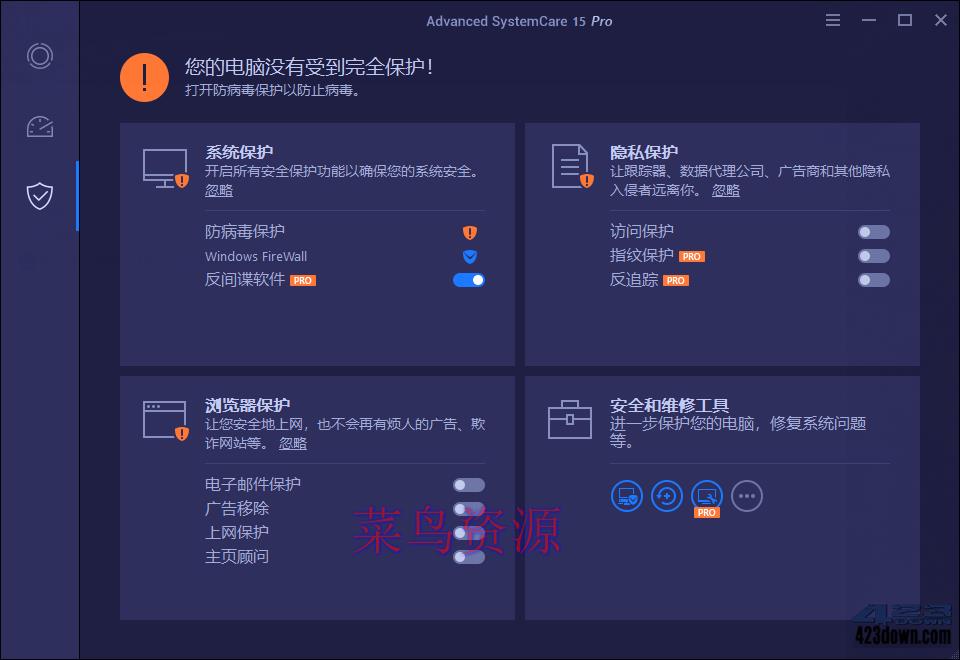Screen dimensions: 960x660
Task: Click 忽略 link in 系统保护 card
Action: click(220, 190)
